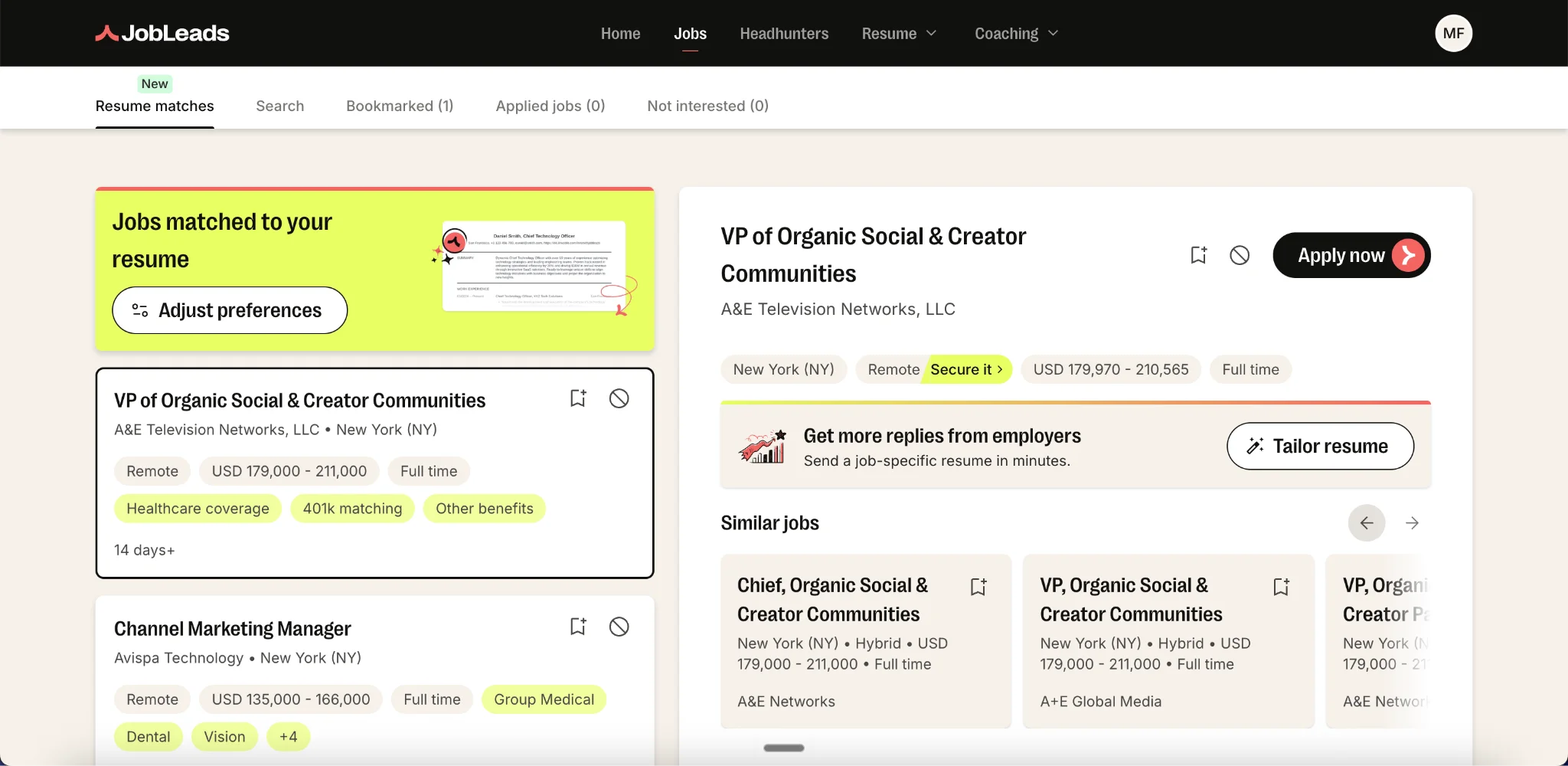Show next similar jobs

point(1413,523)
